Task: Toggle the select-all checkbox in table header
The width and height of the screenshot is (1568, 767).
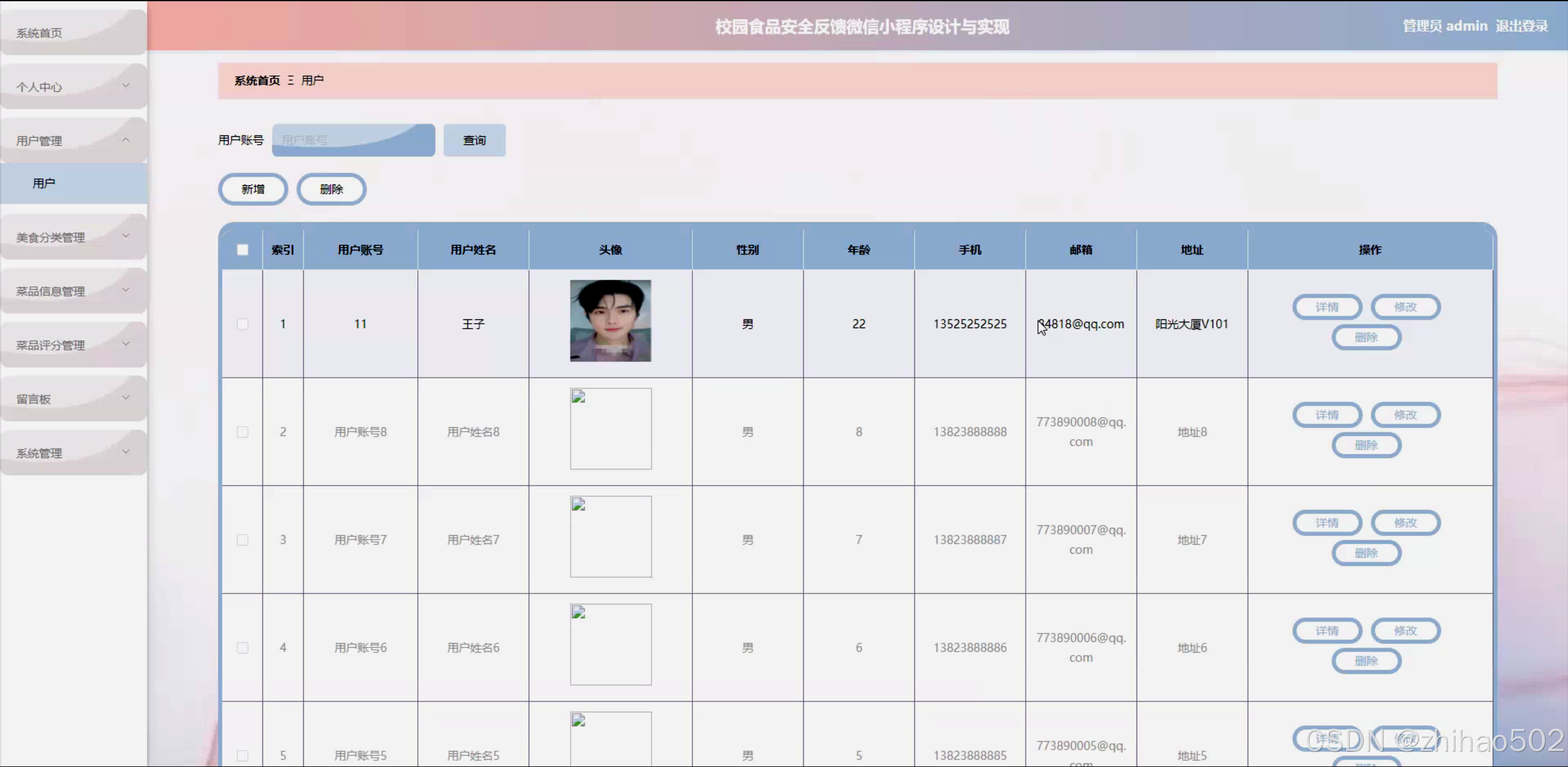Action: [x=243, y=250]
